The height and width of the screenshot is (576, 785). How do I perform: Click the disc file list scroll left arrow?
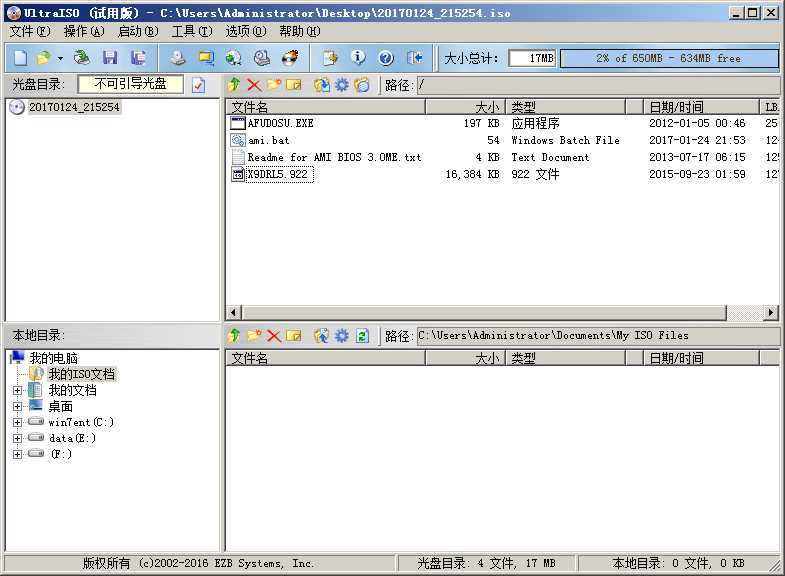point(233,312)
